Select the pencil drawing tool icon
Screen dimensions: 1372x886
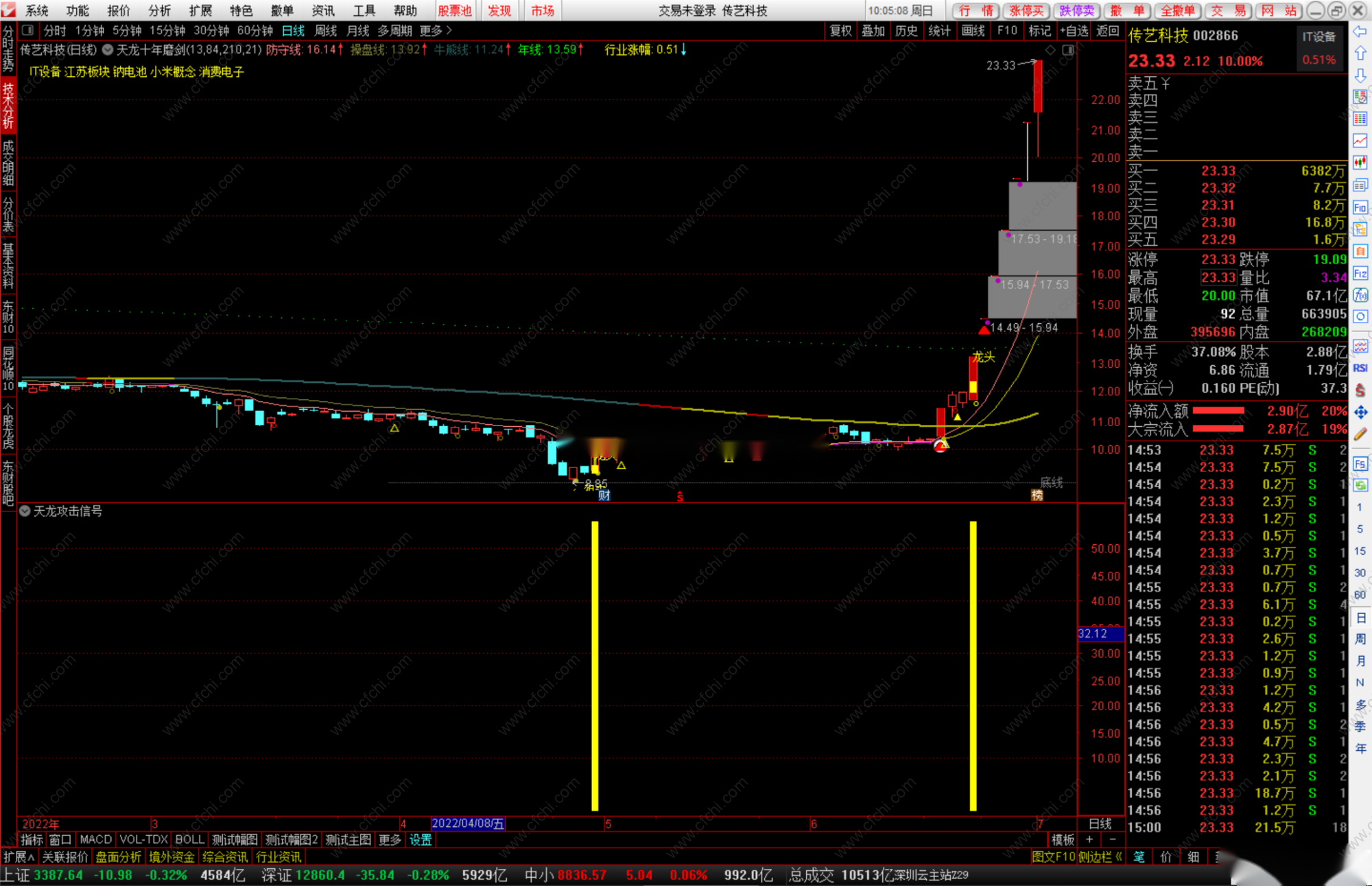pos(1360,434)
